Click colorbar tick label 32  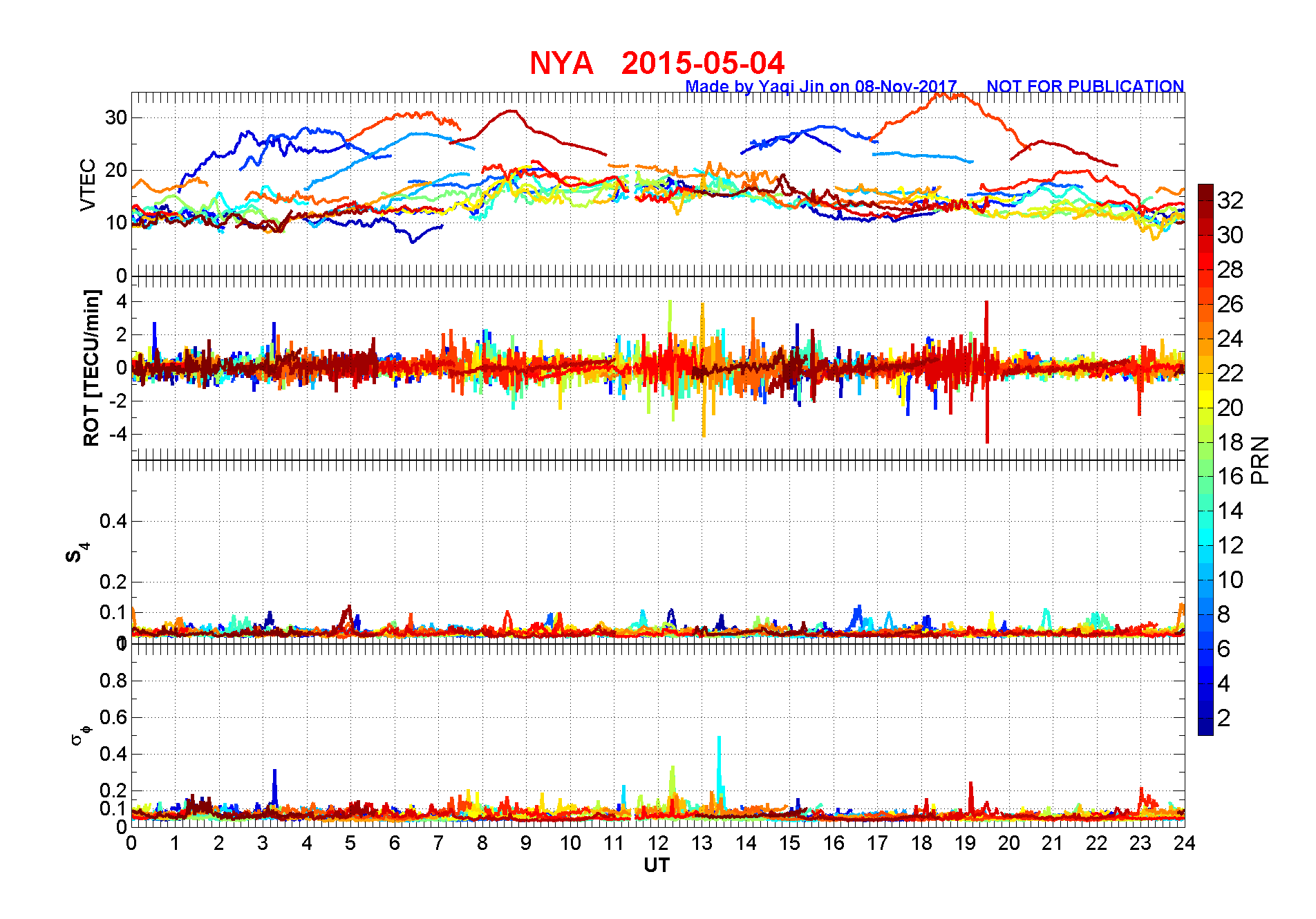coord(1230,200)
